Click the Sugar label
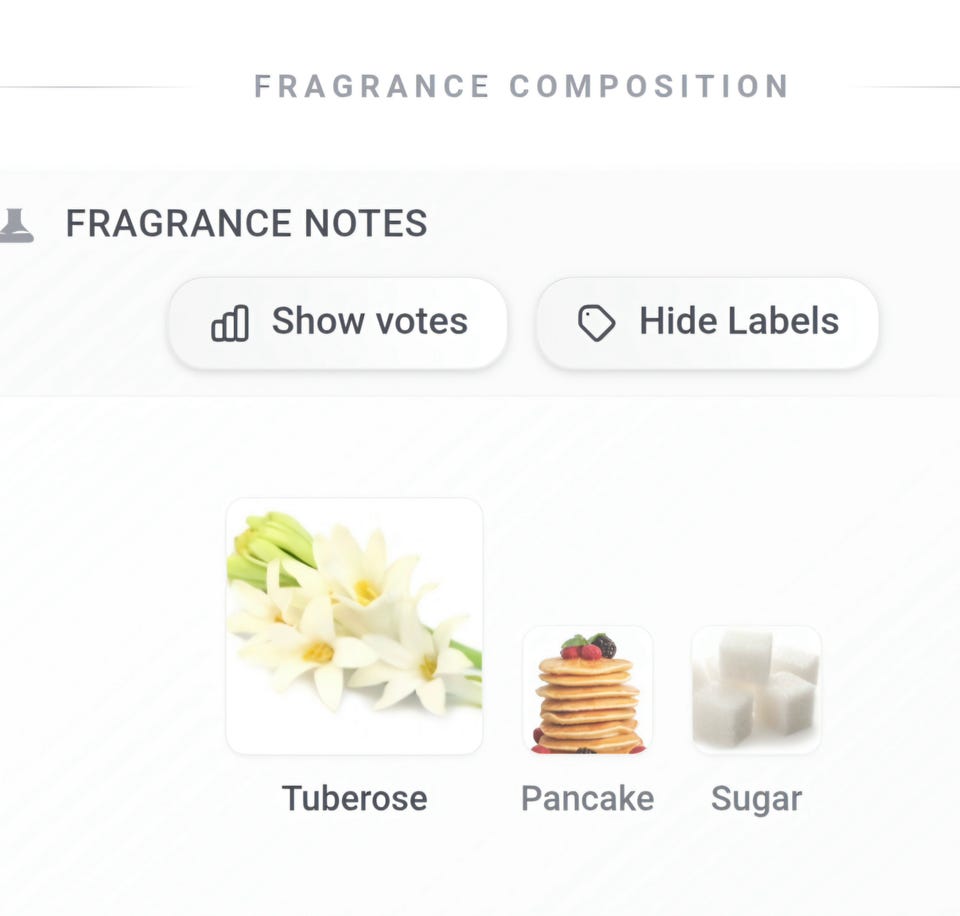 [x=756, y=800]
